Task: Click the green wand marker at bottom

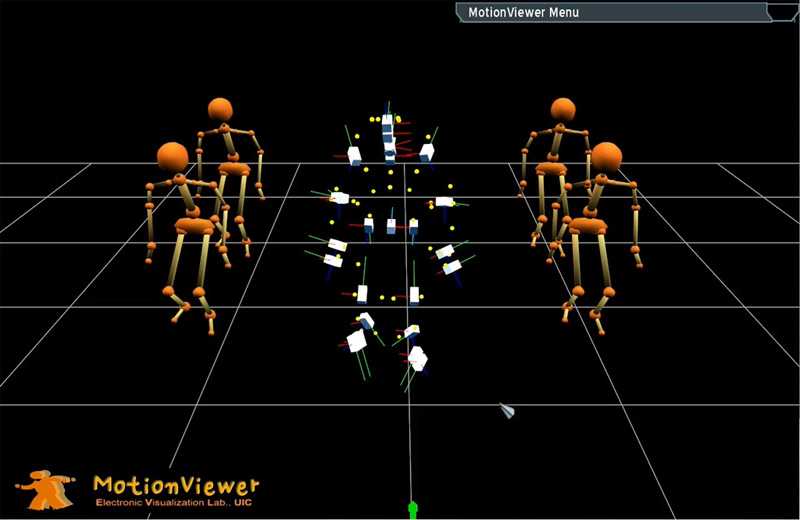Action: [413, 510]
